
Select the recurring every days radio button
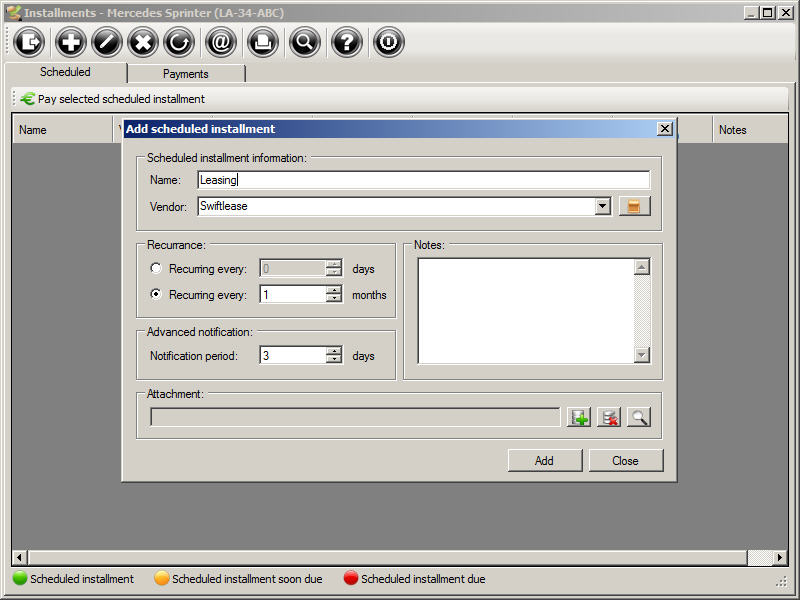coord(155,269)
